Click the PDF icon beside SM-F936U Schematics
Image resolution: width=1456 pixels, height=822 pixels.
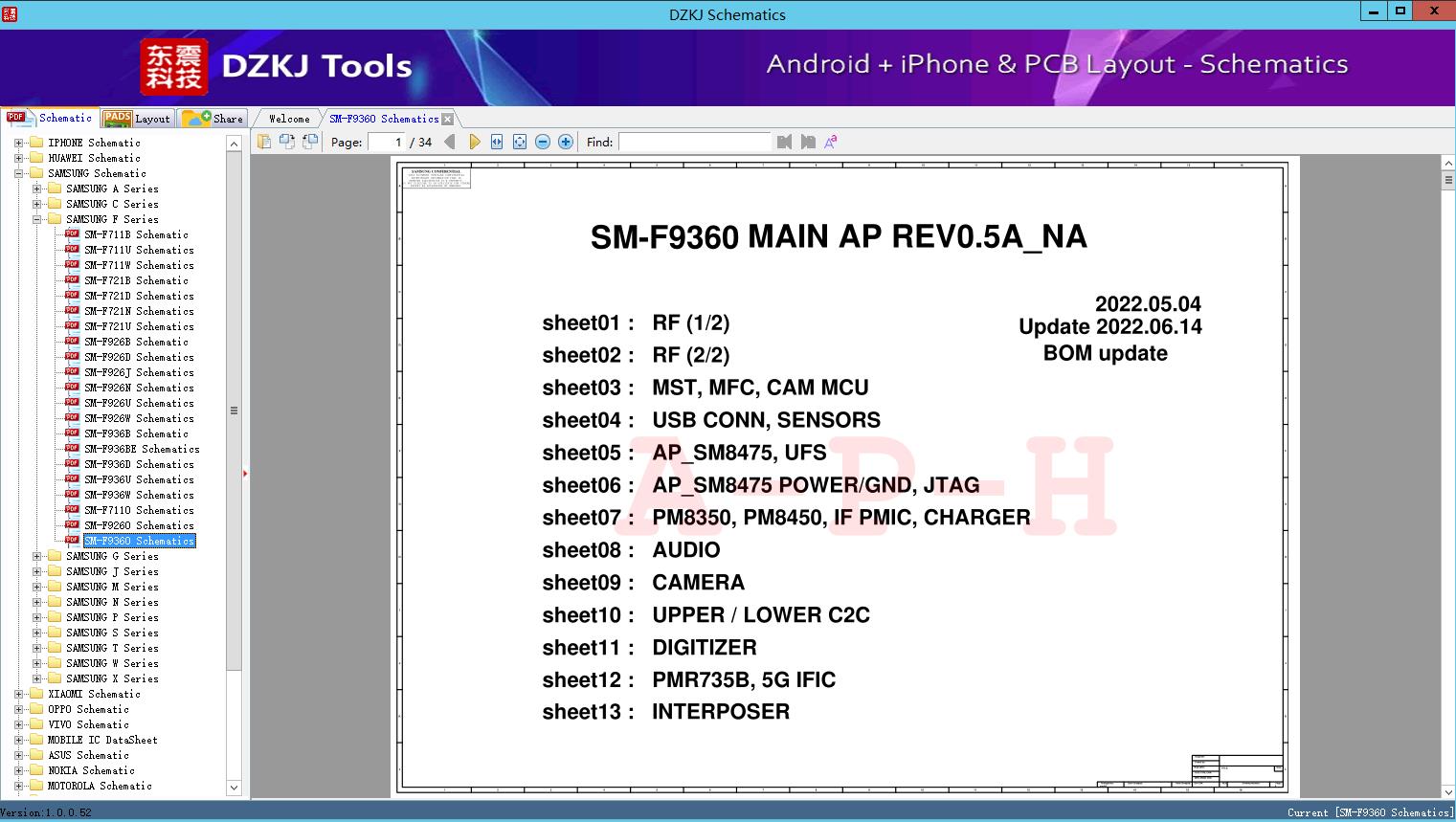click(72, 479)
